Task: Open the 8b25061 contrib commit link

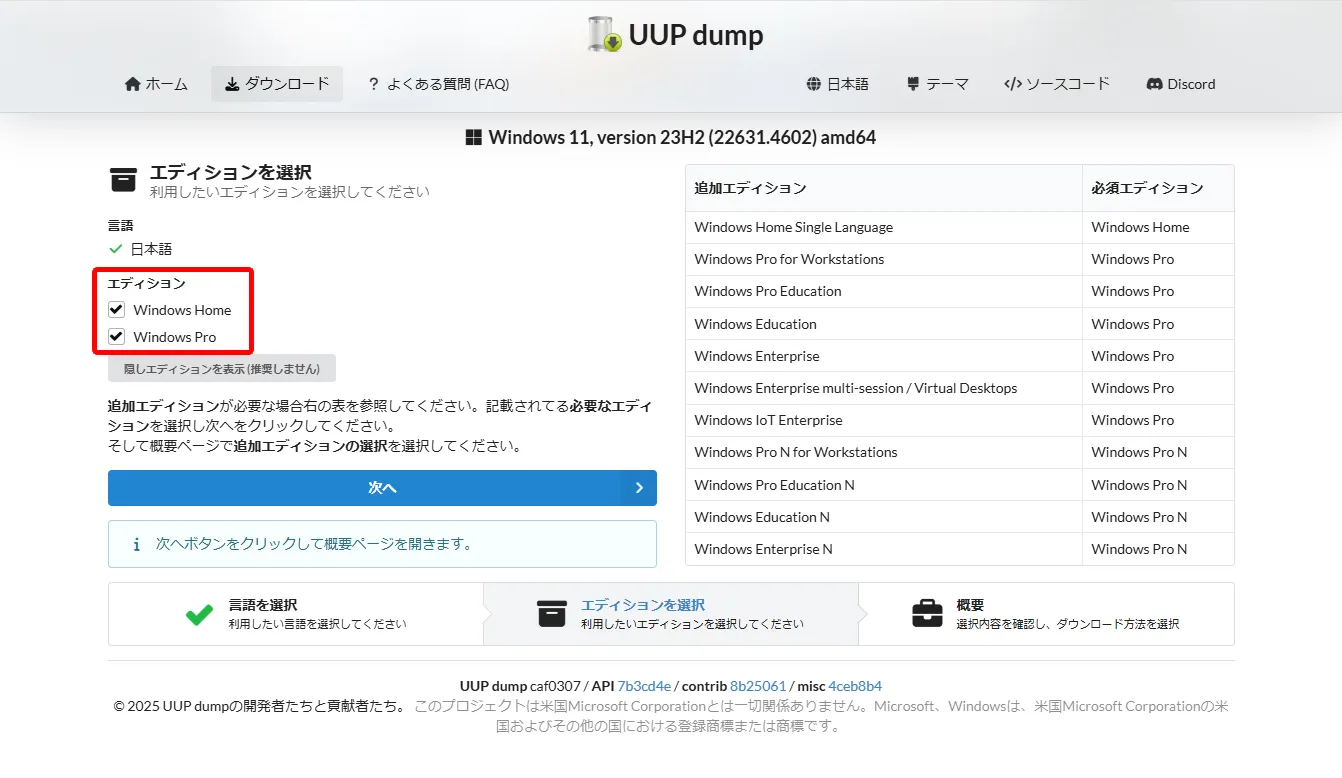Action: pos(758,686)
